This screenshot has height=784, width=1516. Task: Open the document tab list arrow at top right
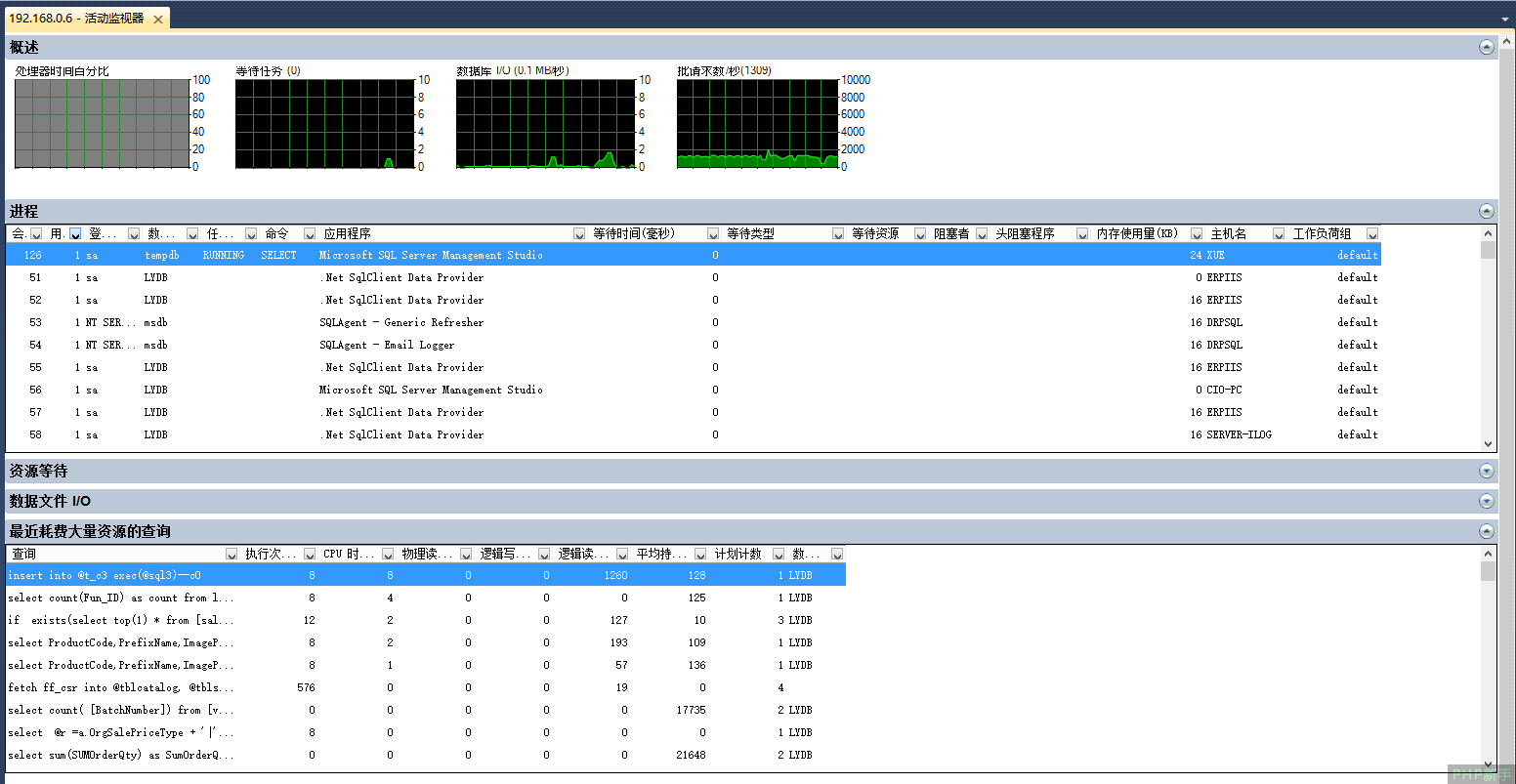point(1505,20)
